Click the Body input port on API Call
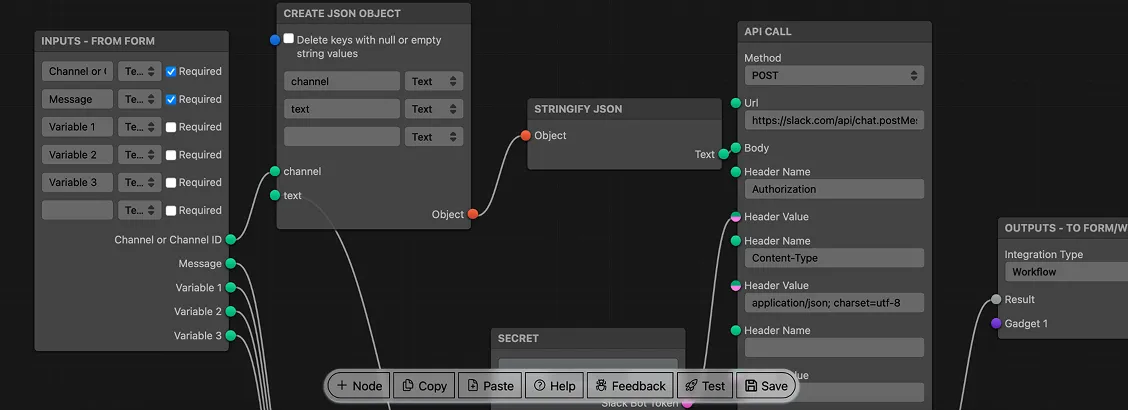1128x411 pixels. (x=735, y=148)
